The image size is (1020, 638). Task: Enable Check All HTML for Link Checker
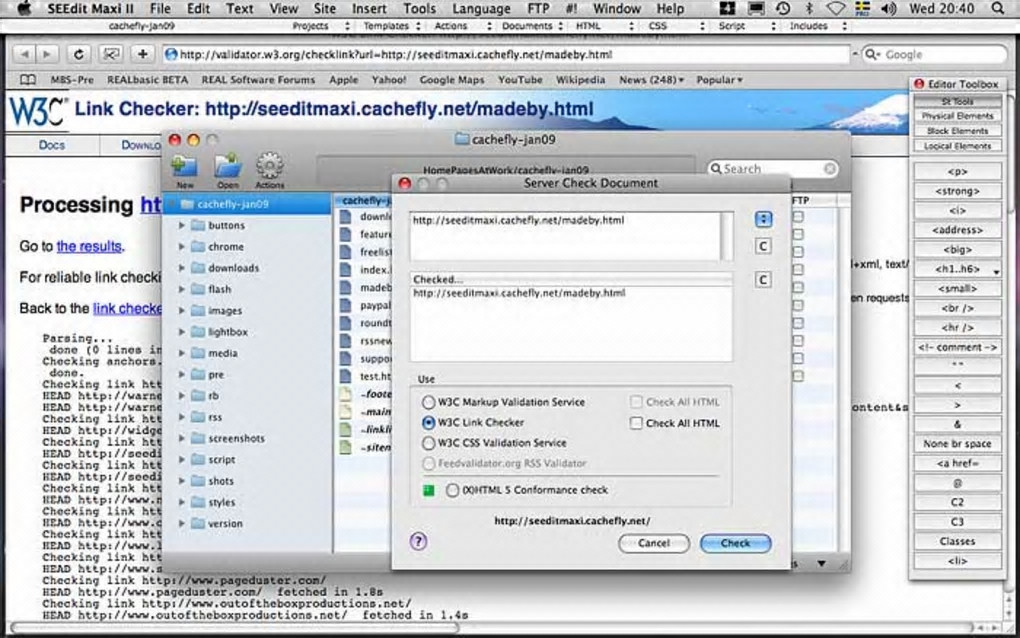click(636, 423)
